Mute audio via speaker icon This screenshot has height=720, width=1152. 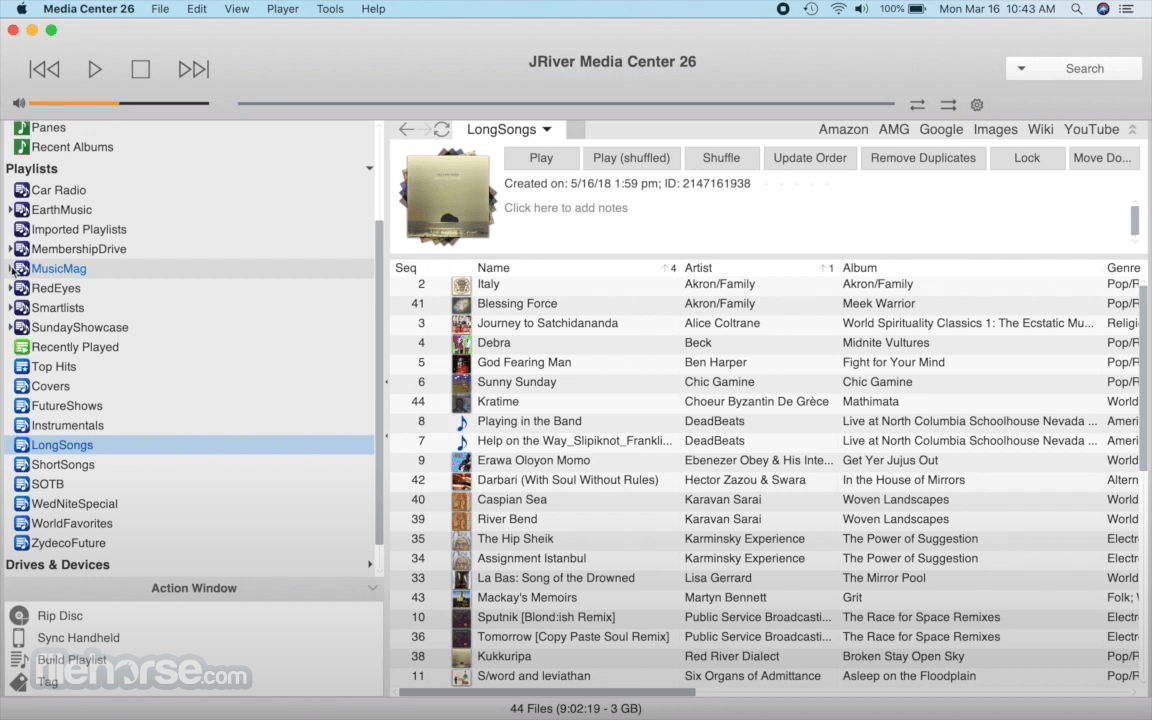click(19, 104)
